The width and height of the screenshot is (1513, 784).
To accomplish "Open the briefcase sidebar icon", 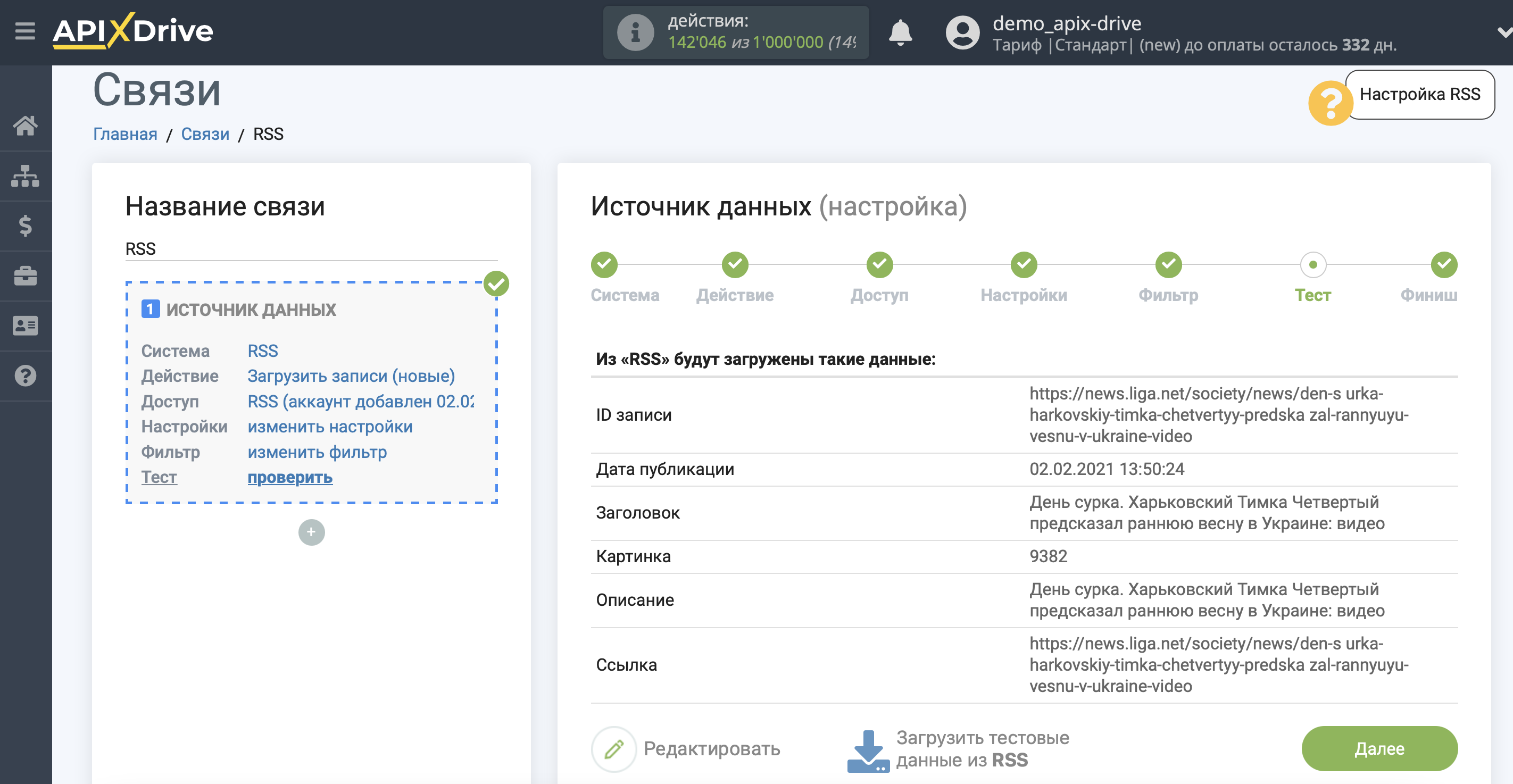I will (x=25, y=276).
